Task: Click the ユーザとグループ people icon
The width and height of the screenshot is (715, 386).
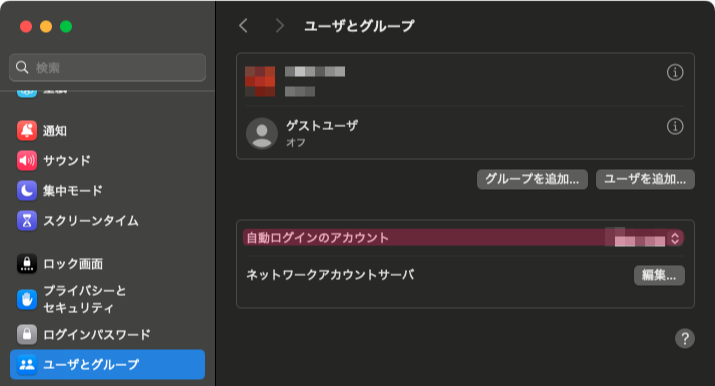Action: pyautogui.click(x=27, y=365)
